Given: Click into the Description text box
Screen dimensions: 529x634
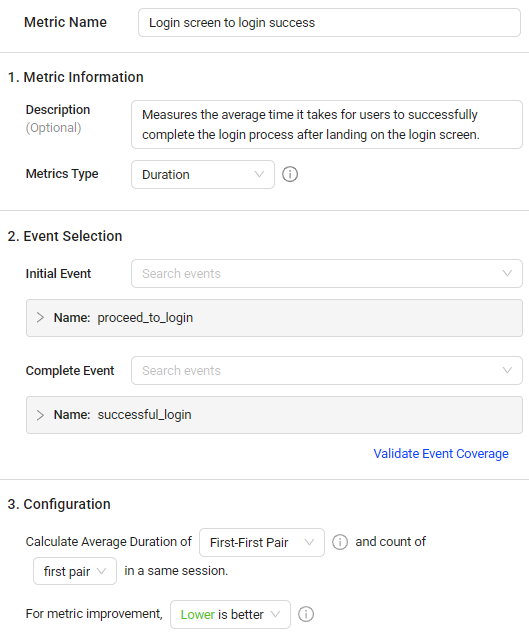Looking at the screenshot, I should click(x=327, y=125).
